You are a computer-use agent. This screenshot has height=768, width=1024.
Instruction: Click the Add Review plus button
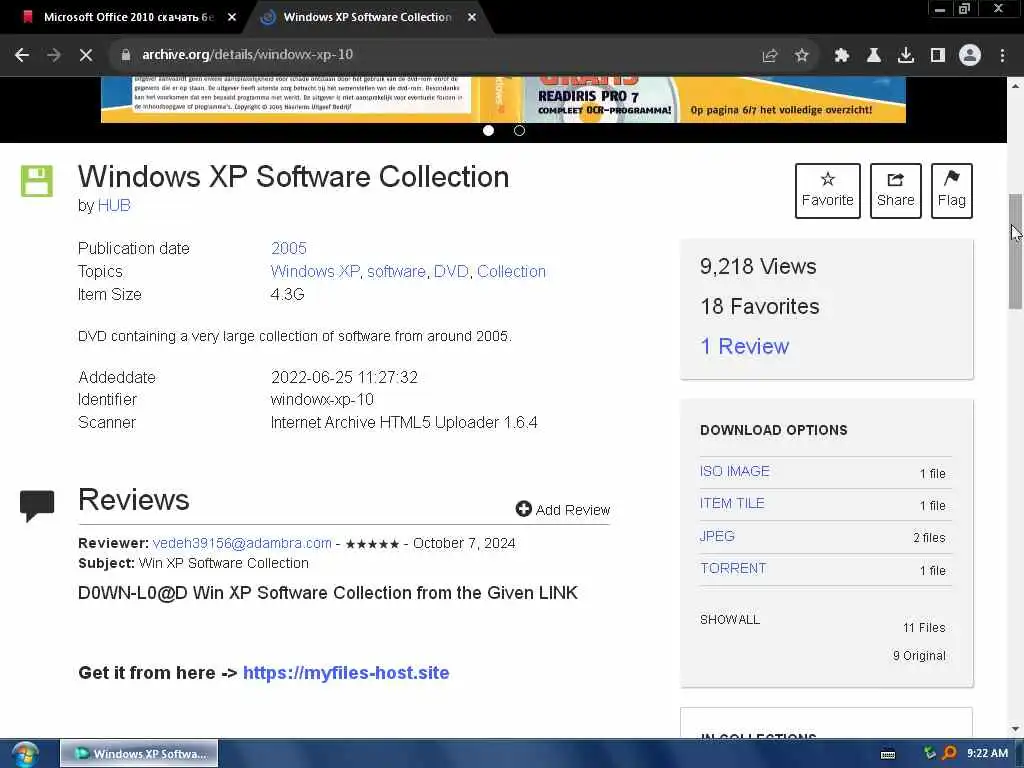pyautogui.click(x=562, y=509)
